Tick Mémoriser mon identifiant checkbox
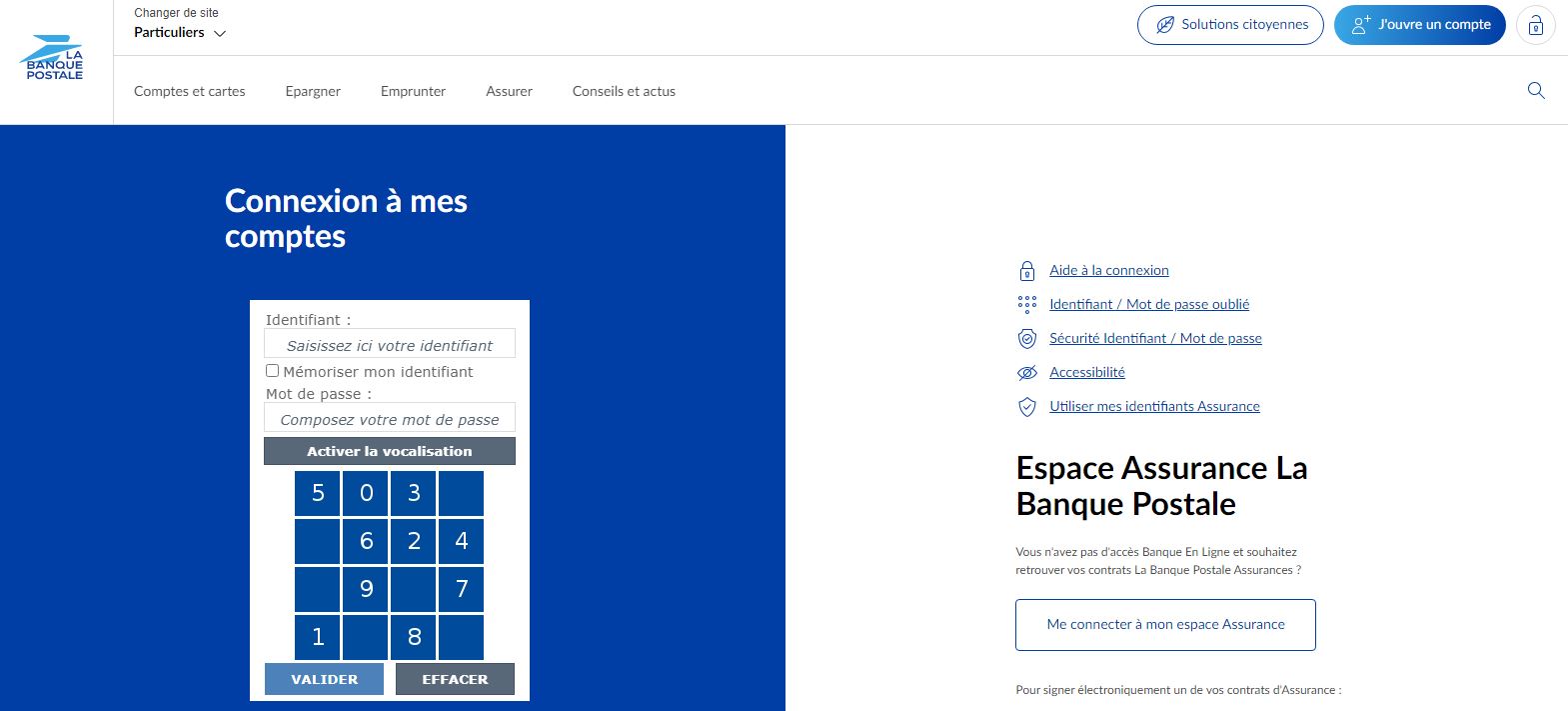Screen dimensions: 1568x711 point(272,371)
